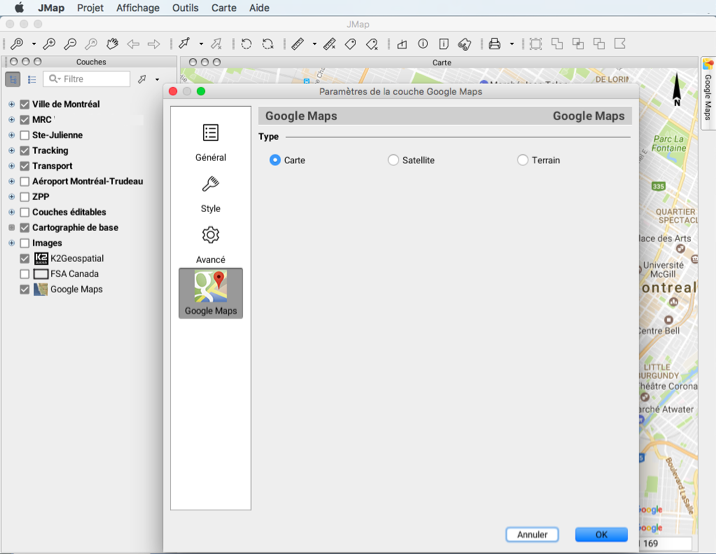Choose the Carte map type
This screenshot has width=716, height=554.
[x=275, y=160]
